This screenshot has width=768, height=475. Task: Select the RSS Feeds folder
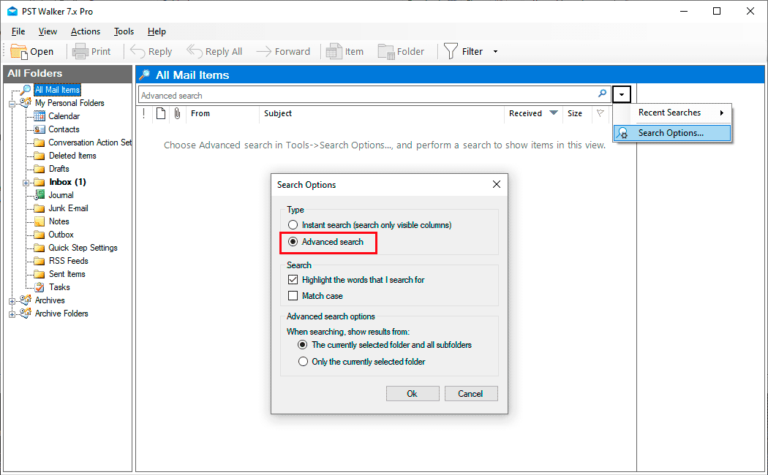[68, 261]
